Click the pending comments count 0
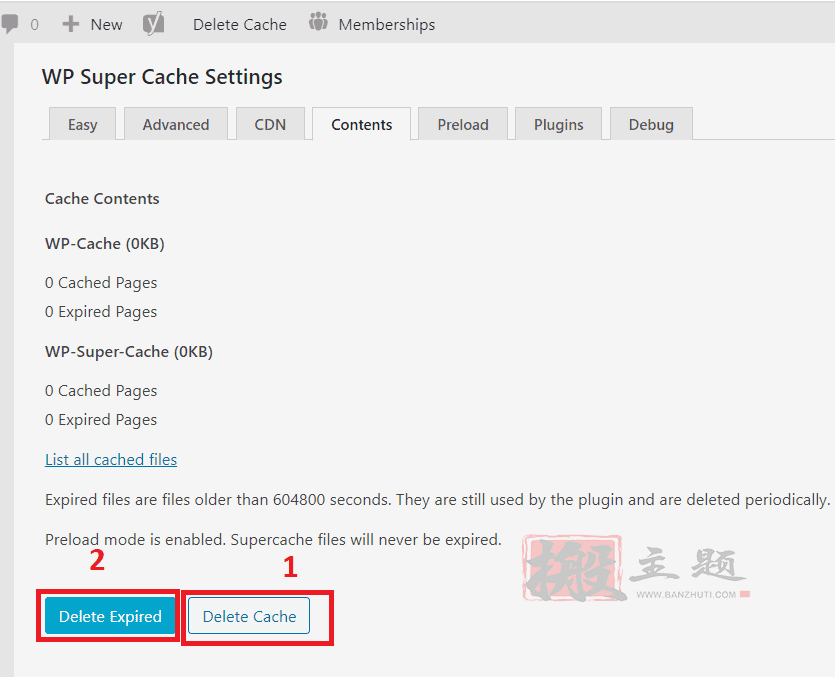This screenshot has width=835, height=677. point(34,24)
